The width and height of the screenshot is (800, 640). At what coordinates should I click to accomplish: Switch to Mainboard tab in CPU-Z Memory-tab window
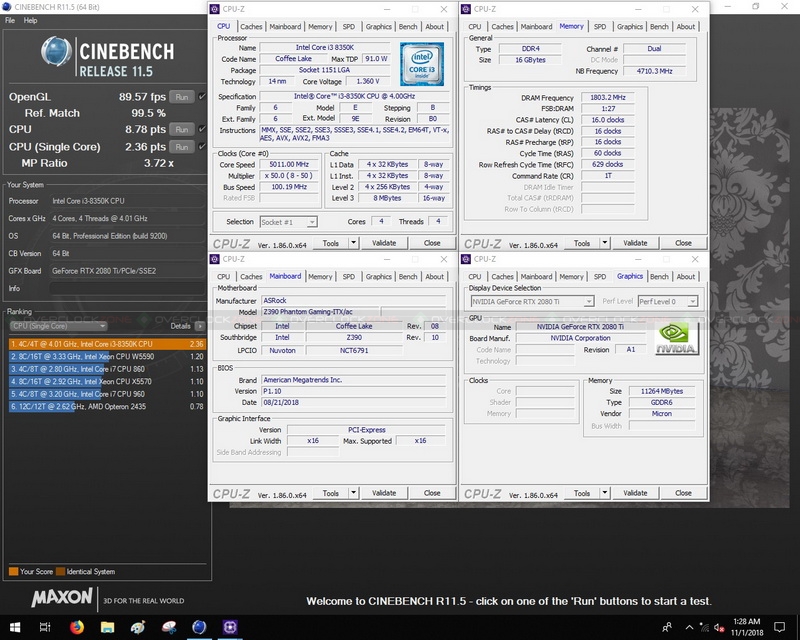click(536, 27)
